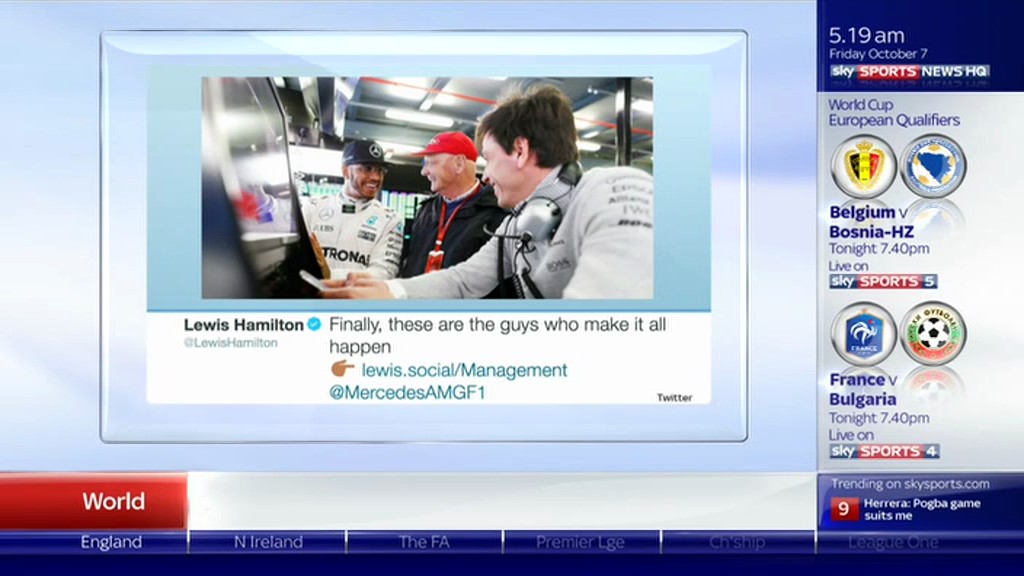
Task: Click the France team crest
Action: pyautogui.click(x=863, y=334)
